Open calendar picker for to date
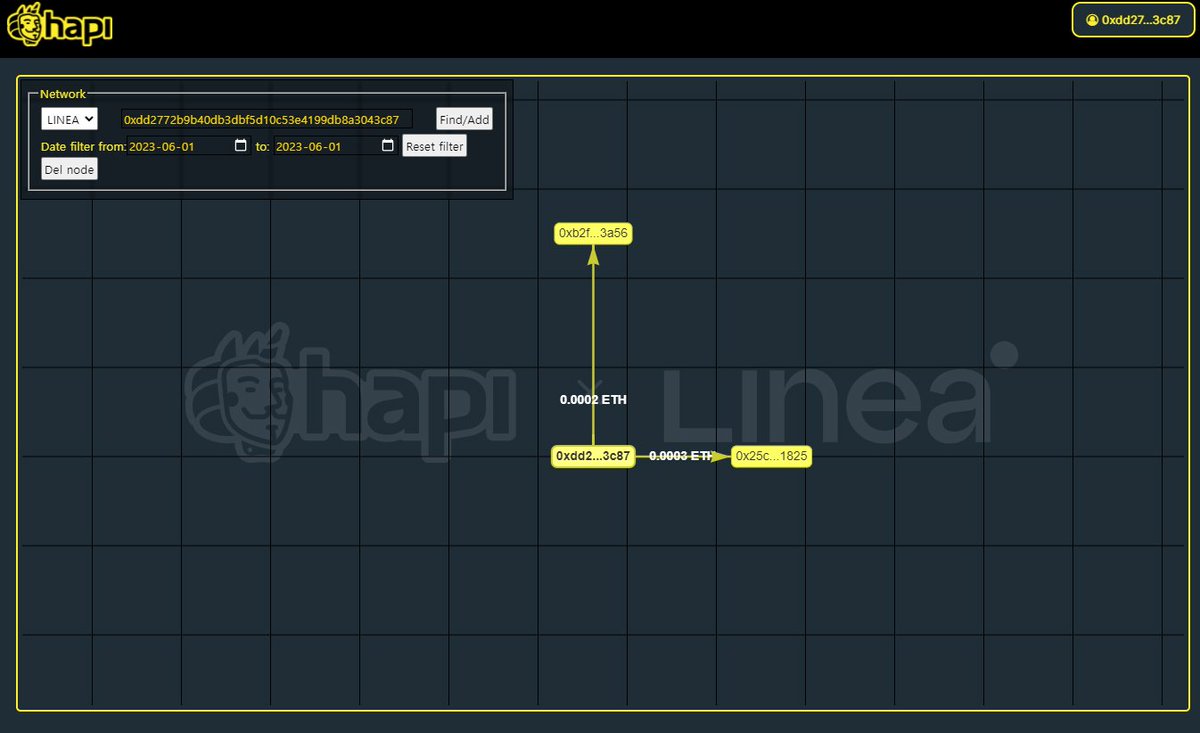This screenshot has height=733, width=1200. click(388, 146)
